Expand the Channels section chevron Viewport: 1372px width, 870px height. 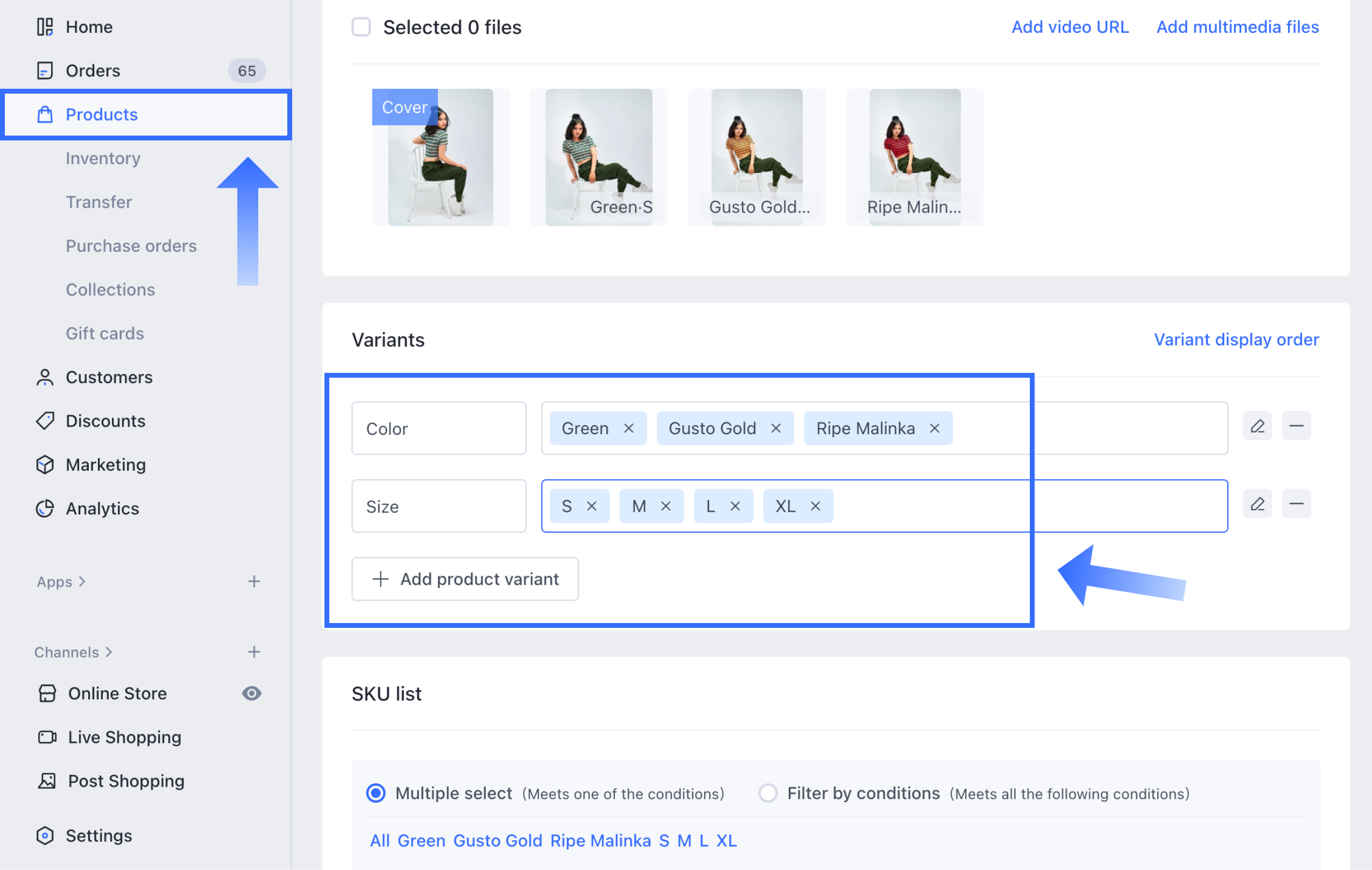click(x=109, y=652)
